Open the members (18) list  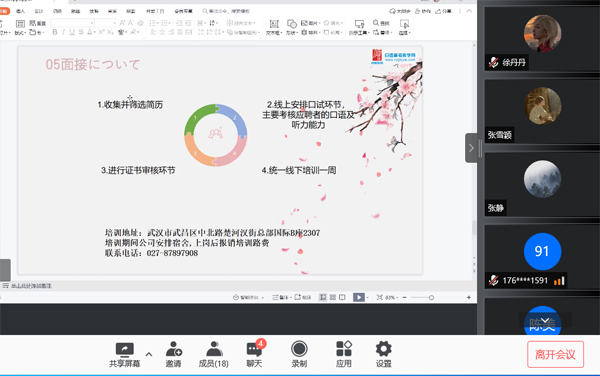pos(214,355)
